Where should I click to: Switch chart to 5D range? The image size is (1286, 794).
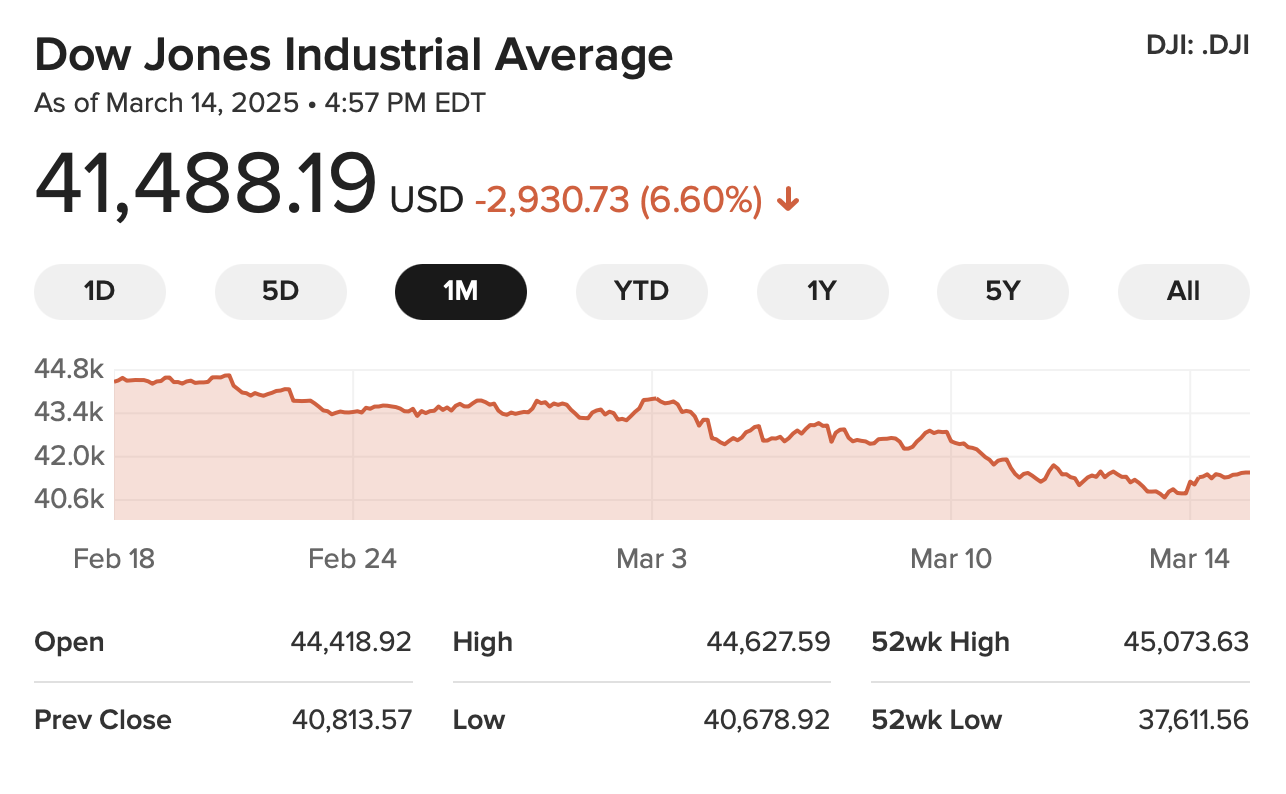click(x=281, y=291)
